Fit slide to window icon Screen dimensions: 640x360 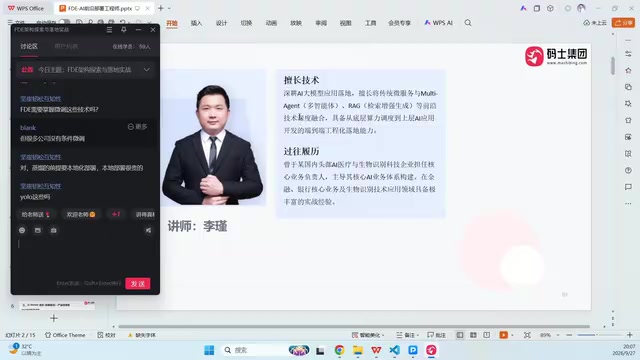(527, 335)
